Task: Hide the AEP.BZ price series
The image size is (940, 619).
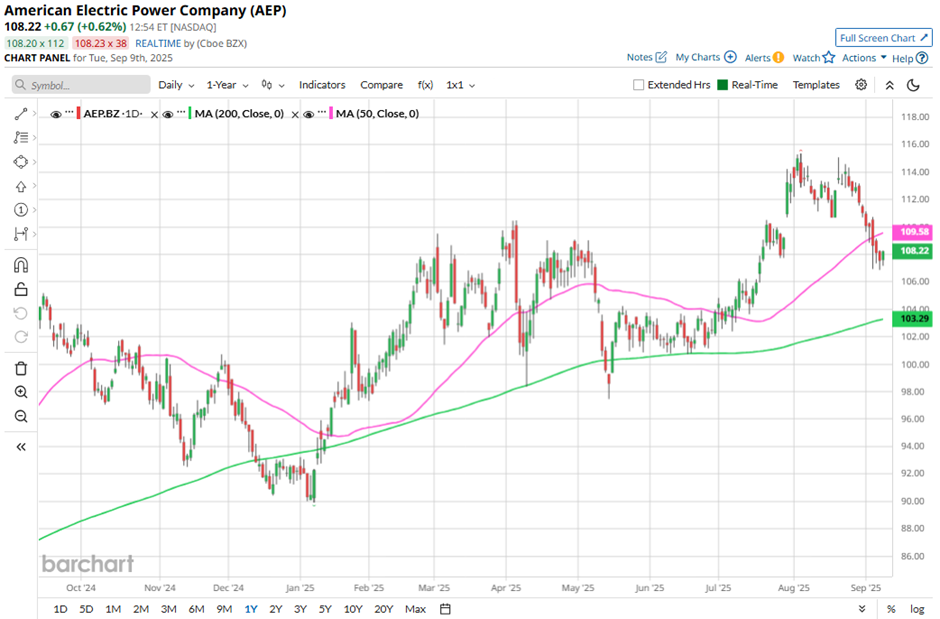Action: pos(56,114)
